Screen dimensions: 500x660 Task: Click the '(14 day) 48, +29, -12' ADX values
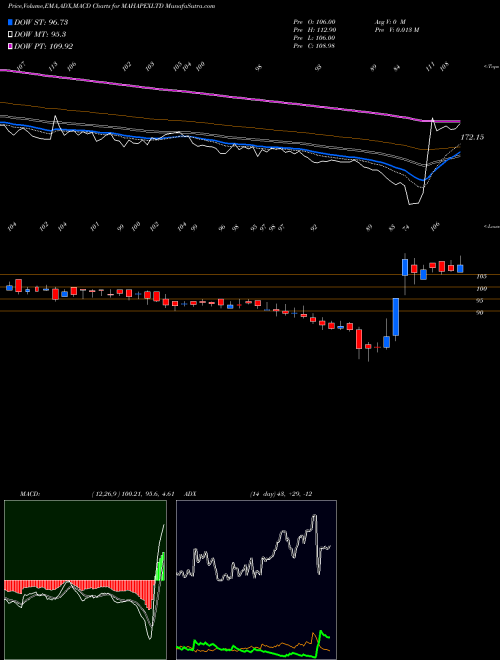click(x=281, y=494)
